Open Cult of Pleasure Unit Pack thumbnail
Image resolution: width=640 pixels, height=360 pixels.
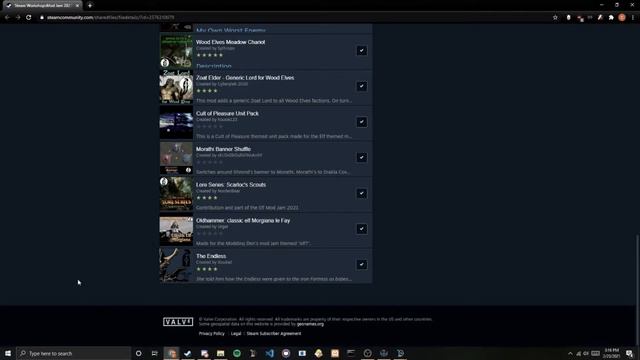(x=176, y=122)
